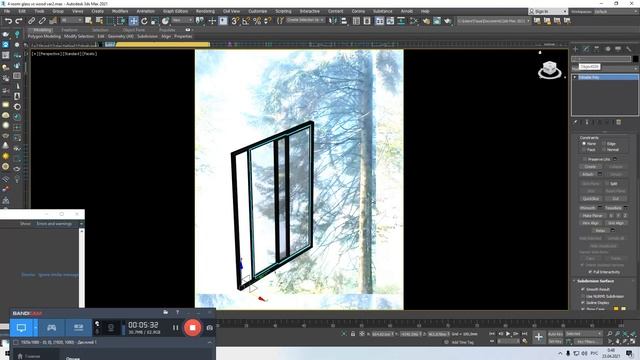Viewport: 640px width, 360px height.
Task: Select the None constraint radio button
Action: point(584,144)
